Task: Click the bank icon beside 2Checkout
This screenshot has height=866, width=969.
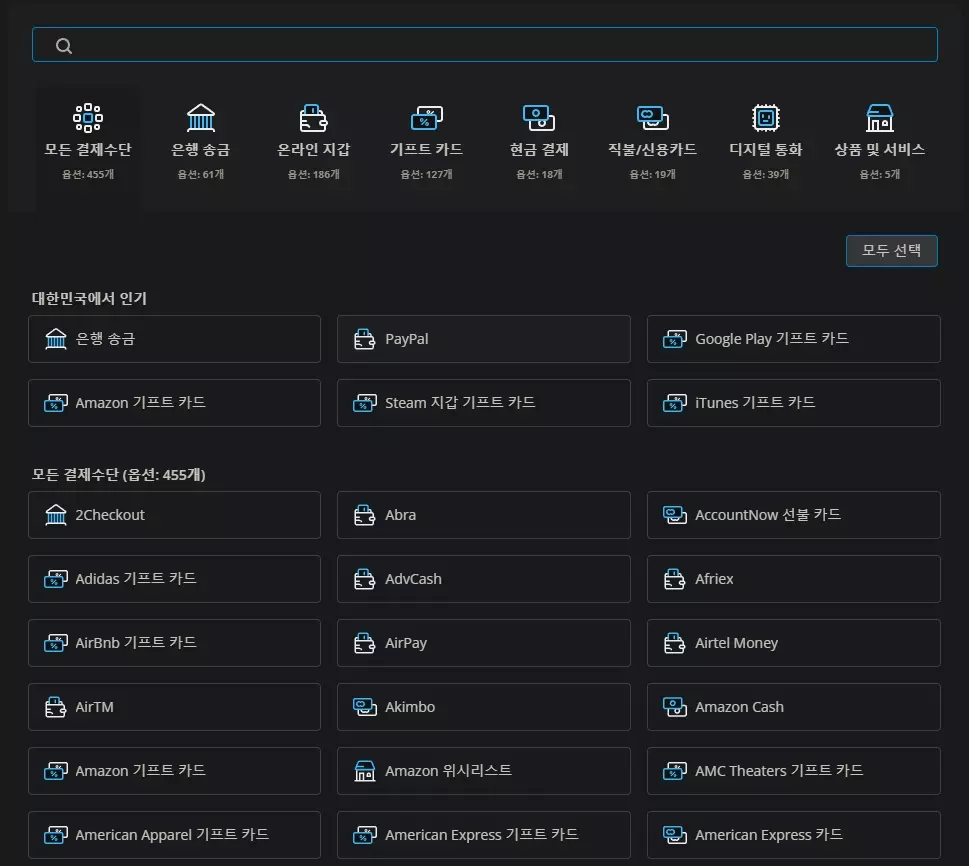Action: click(56, 515)
